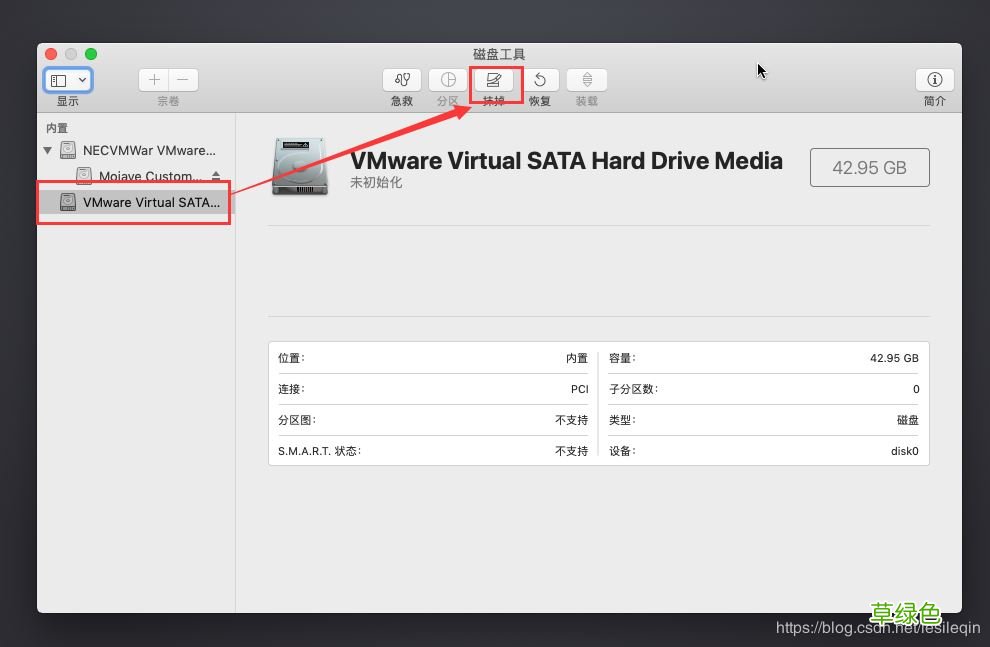Click the 类型 value 磁盘
The height and width of the screenshot is (647, 990).
908,420
